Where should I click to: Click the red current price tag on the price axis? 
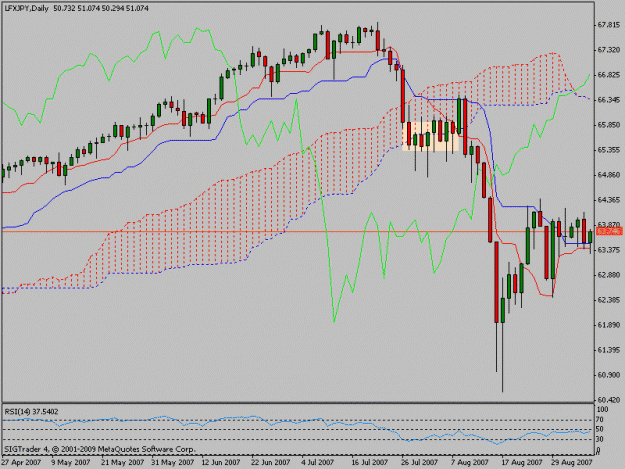pyautogui.click(x=609, y=231)
